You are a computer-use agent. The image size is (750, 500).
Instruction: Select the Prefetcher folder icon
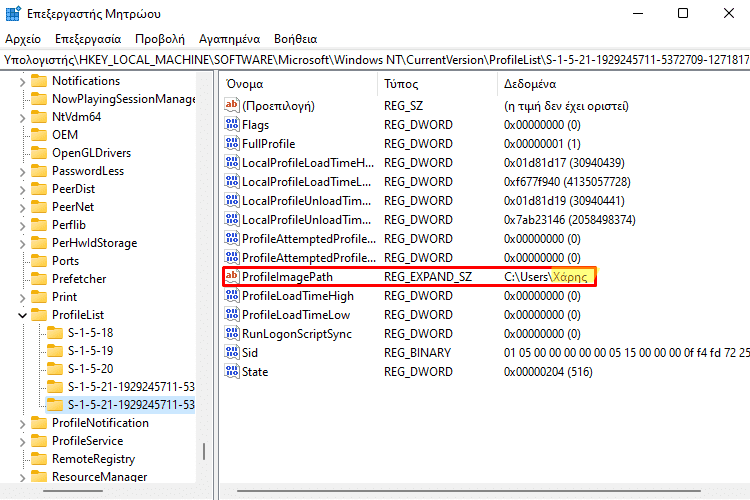click(39, 279)
